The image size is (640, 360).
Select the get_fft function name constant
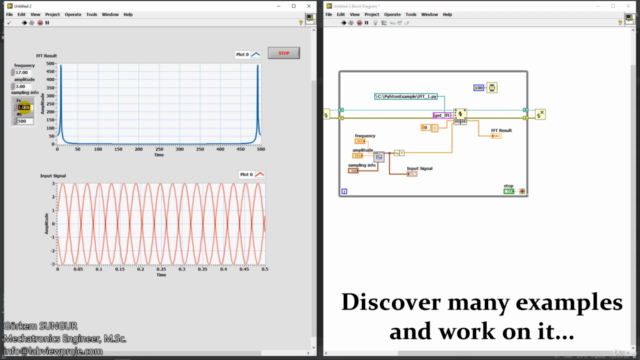coord(442,116)
